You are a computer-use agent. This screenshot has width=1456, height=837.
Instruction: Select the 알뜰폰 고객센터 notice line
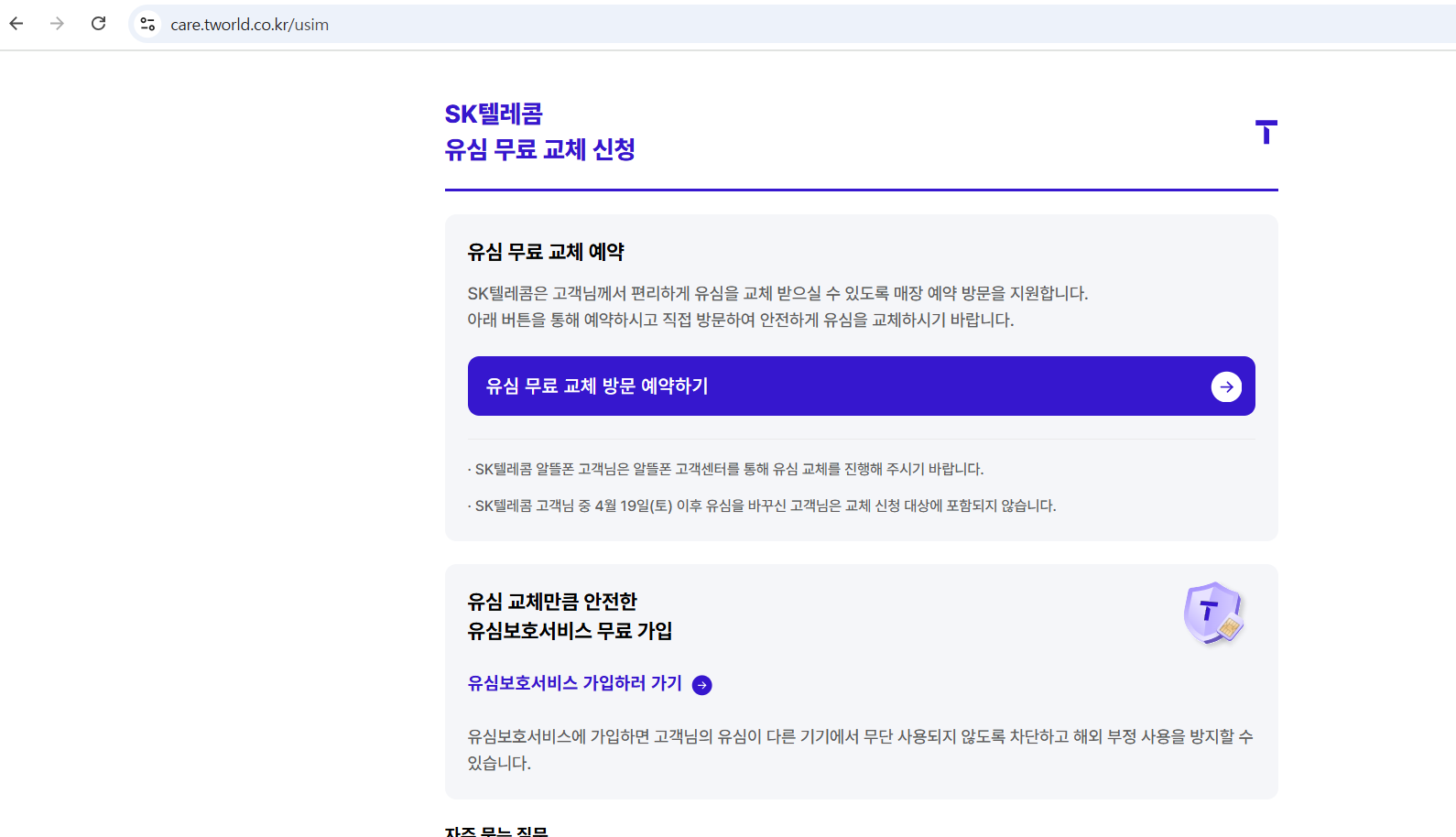(x=725, y=469)
